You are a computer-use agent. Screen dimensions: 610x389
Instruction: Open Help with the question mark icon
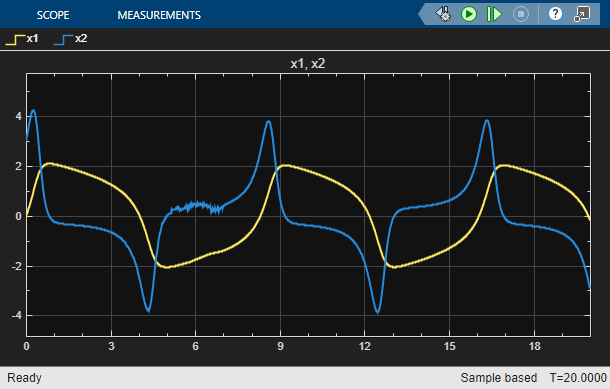(x=555, y=14)
